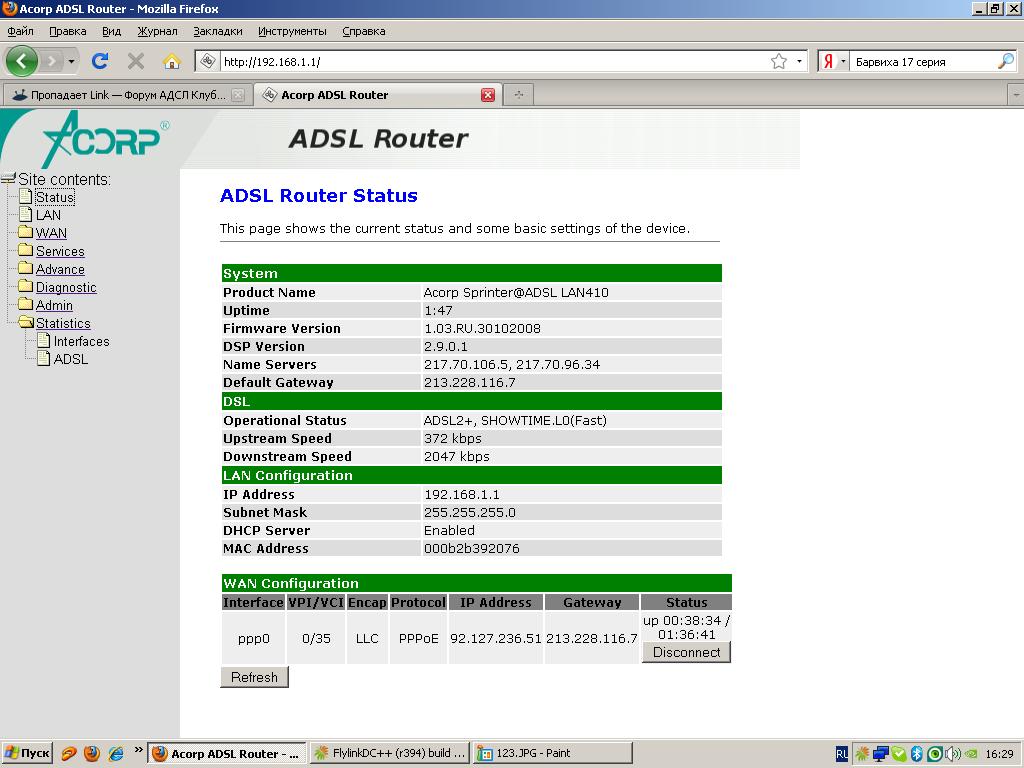This screenshot has width=1024, height=768.
Task: Click firmware version 1.03.RU.30102008
Action: click(482, 328)
